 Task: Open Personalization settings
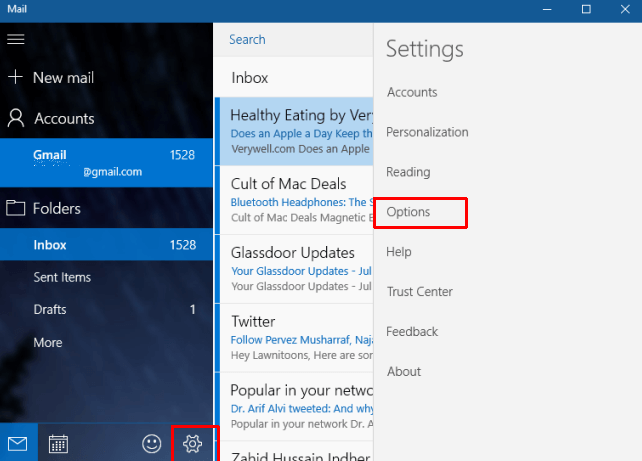pyautogui.click(x=427, y=132)
